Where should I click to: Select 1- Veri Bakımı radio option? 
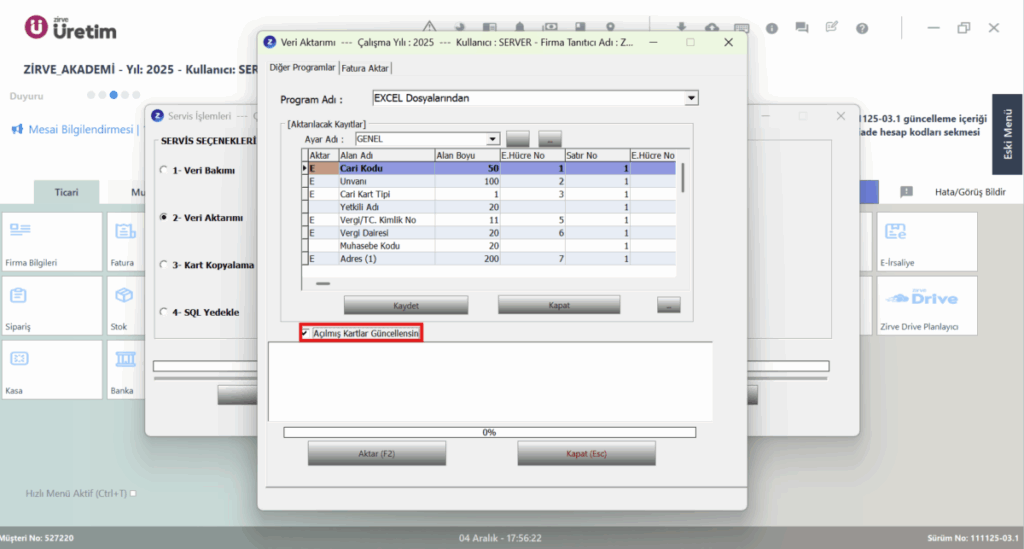[163, 170]
